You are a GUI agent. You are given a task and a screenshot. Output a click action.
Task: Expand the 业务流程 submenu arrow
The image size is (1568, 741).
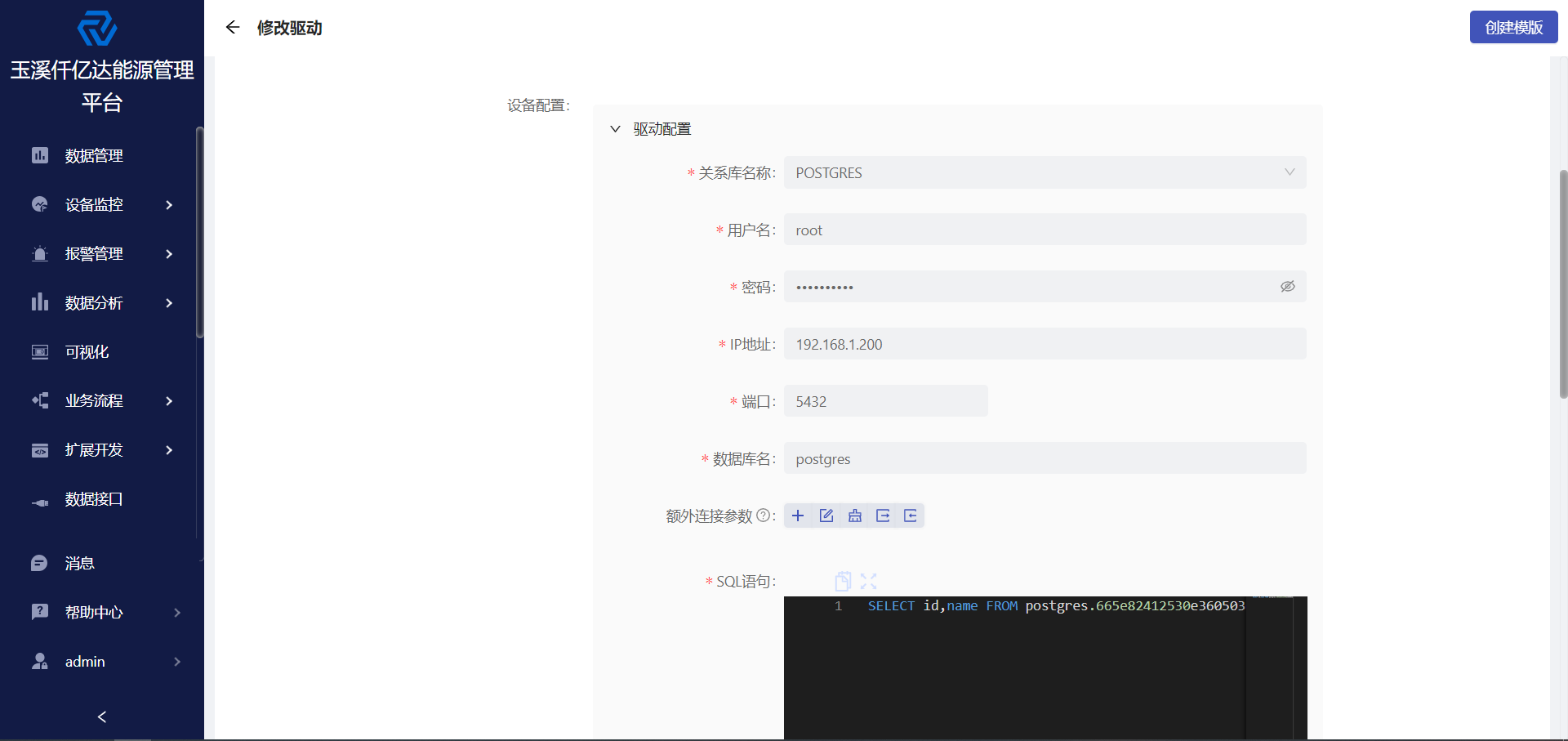(169, 401)
